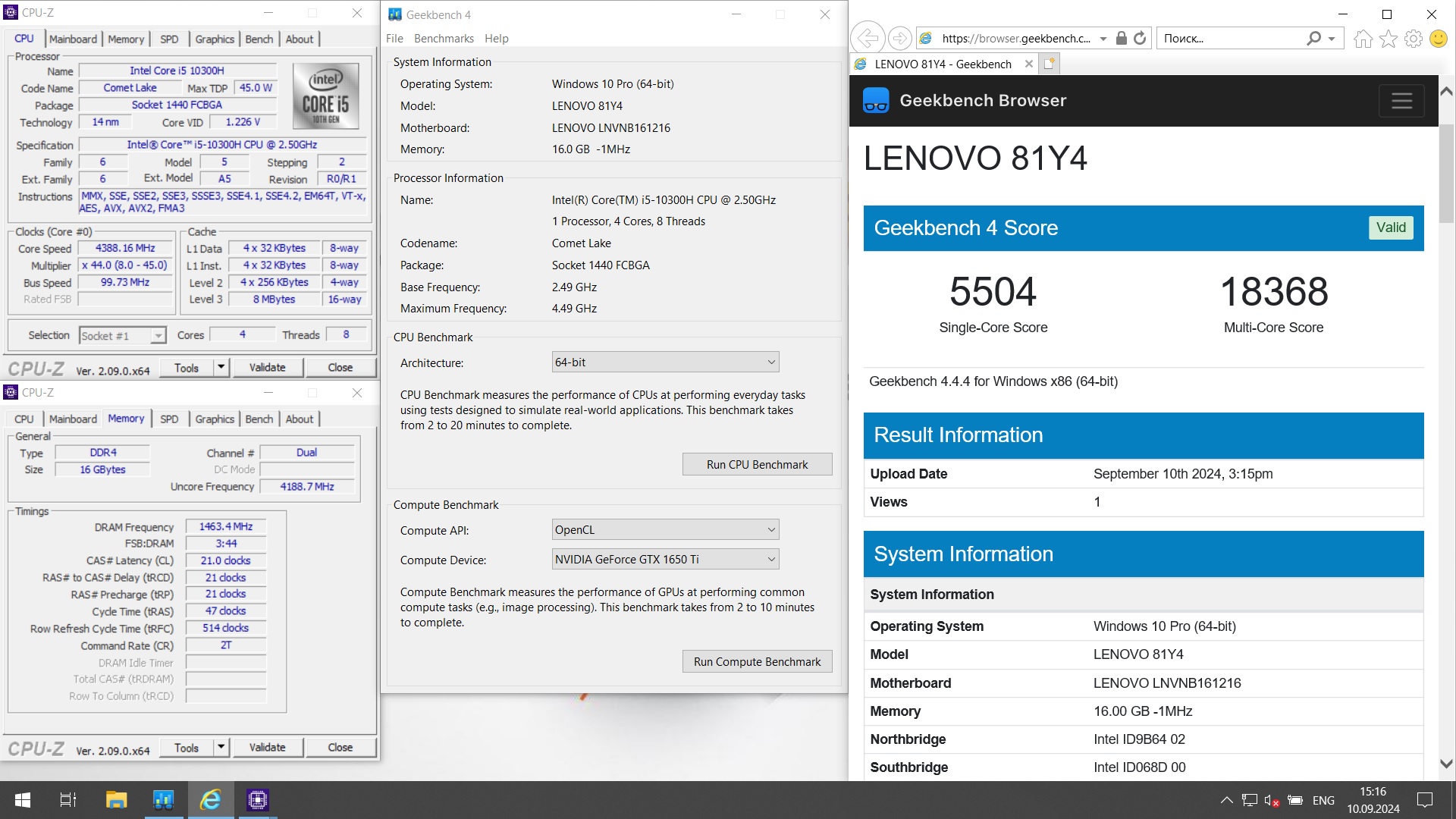Viewport: 1456px width, 819px height.
Task: Click the refresh icon in address bar
Action: point(1140,38)
